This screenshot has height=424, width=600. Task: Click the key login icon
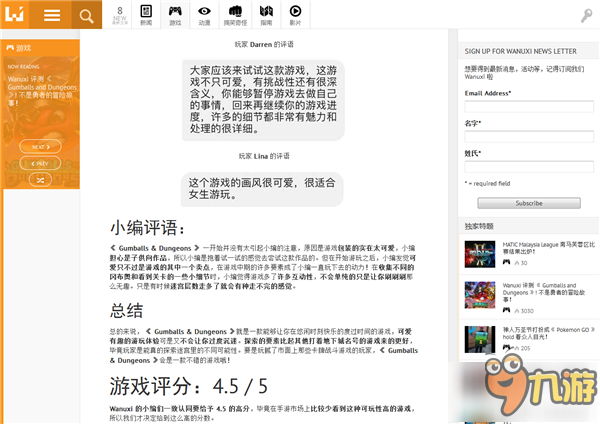[x=586, y=16]
